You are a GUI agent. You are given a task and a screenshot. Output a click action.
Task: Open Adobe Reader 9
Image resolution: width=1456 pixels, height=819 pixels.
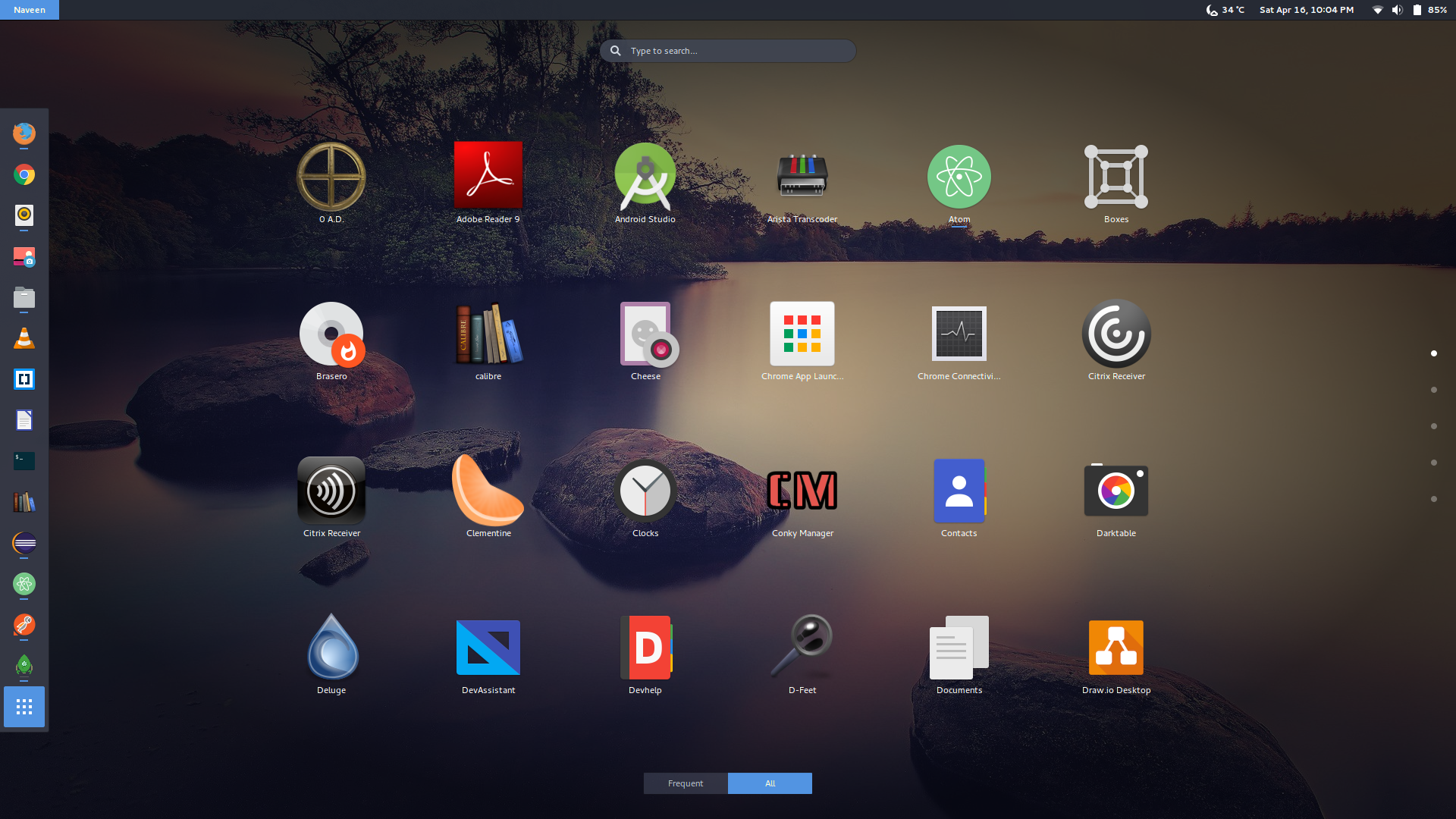pyautogui.click(x=488, y=175)
